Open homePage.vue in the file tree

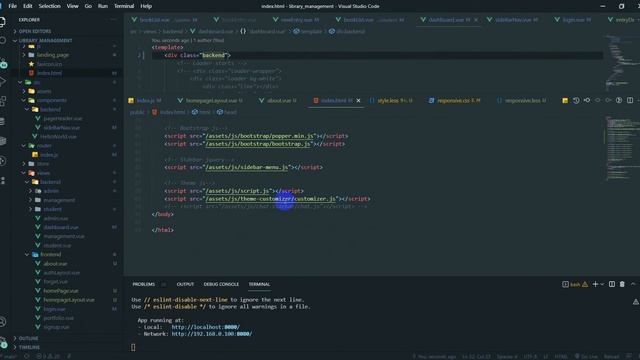[61, 291]
